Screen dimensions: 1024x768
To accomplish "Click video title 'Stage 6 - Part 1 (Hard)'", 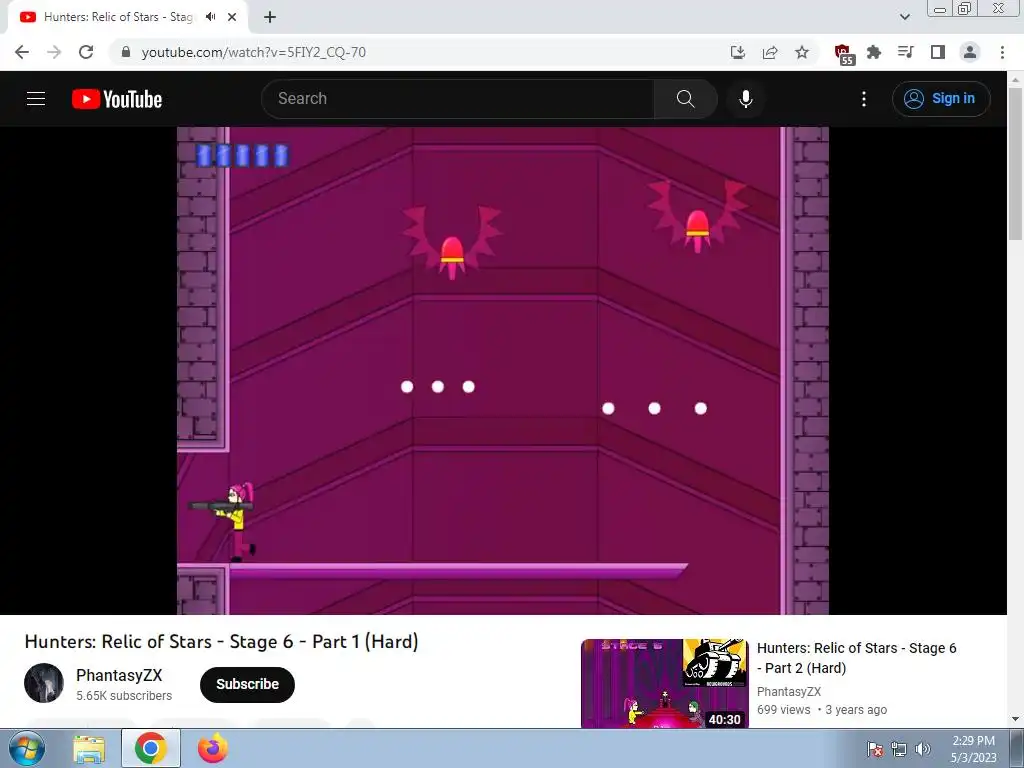I will [x=221, y=641].
